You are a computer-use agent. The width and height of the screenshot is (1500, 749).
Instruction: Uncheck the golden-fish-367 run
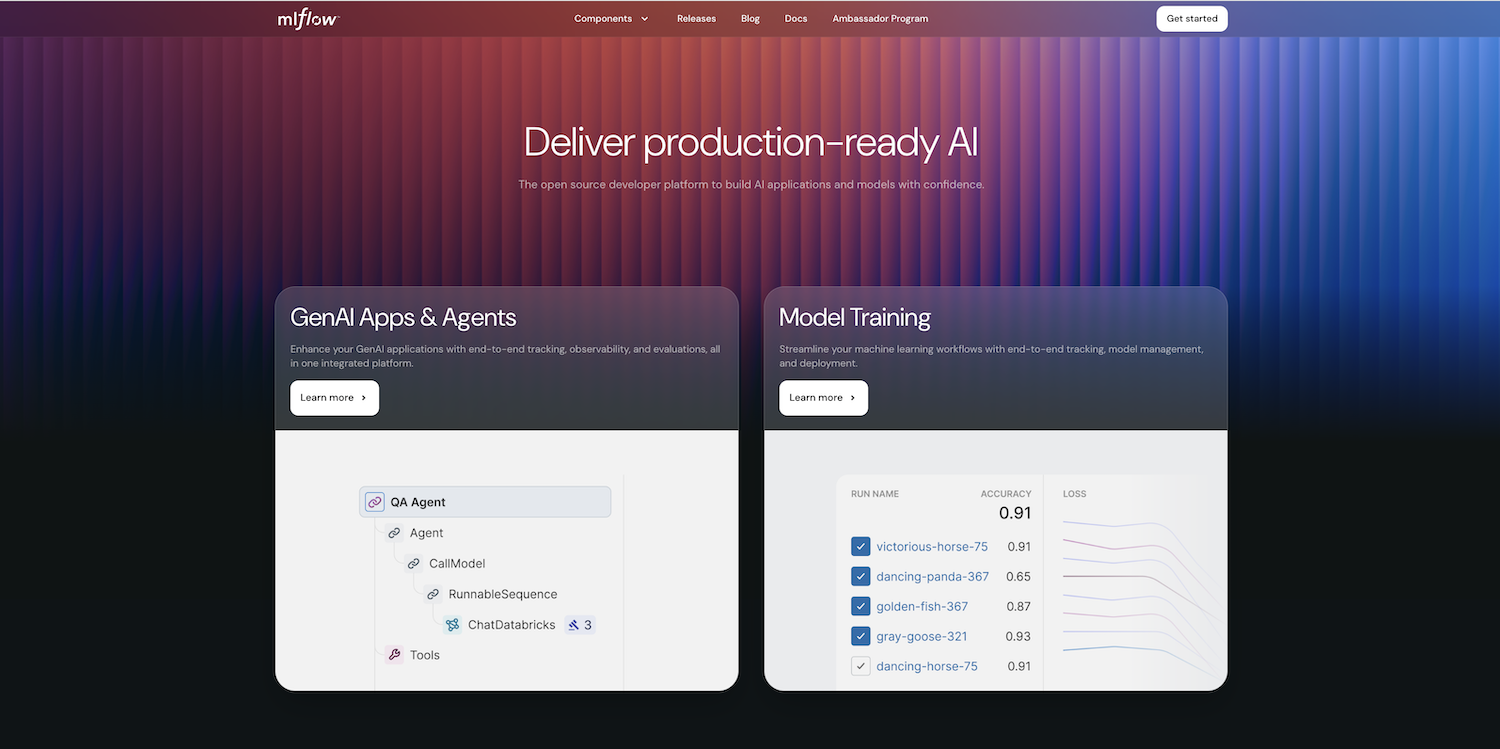[x=860, y=606]
